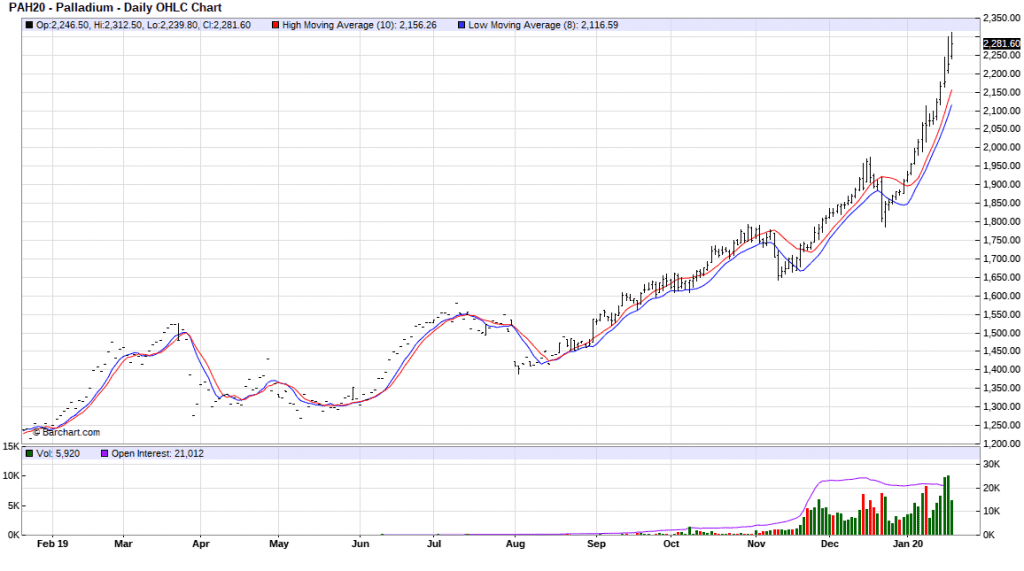Click the 30K open interest axis label
Viewport: 1024px width, 571px height.
coord(993,465)
